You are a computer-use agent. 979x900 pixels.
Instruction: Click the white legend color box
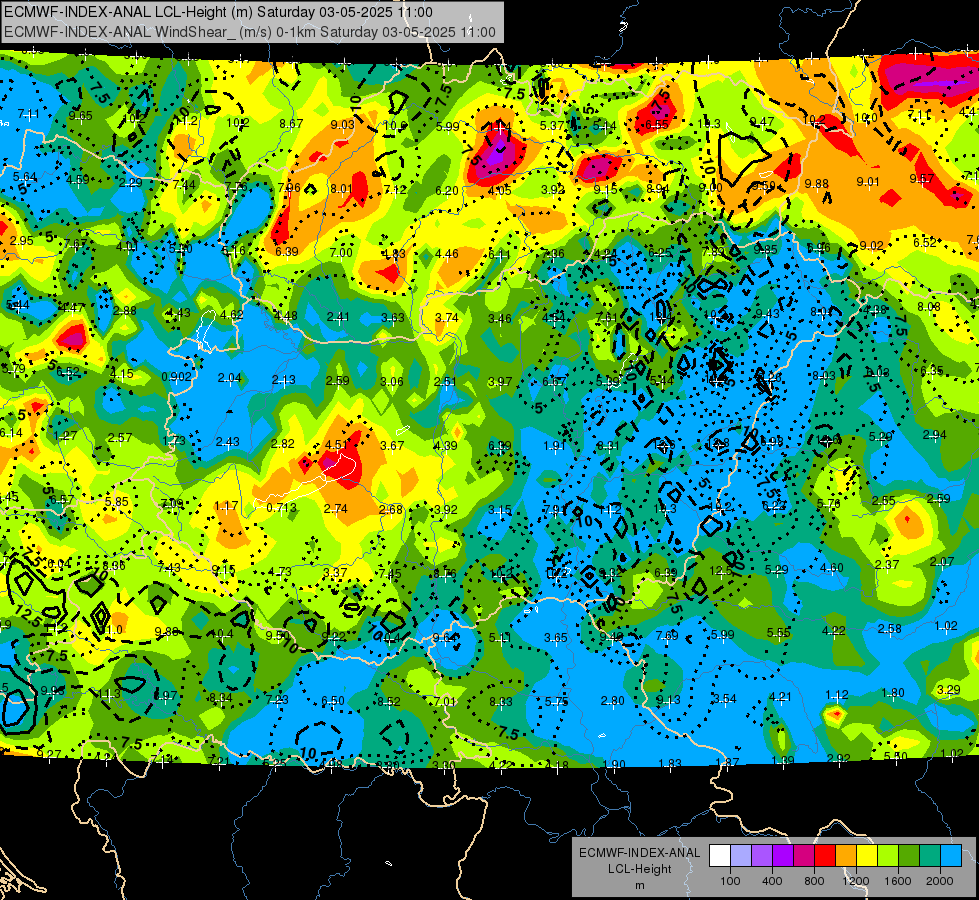[720, 856]
